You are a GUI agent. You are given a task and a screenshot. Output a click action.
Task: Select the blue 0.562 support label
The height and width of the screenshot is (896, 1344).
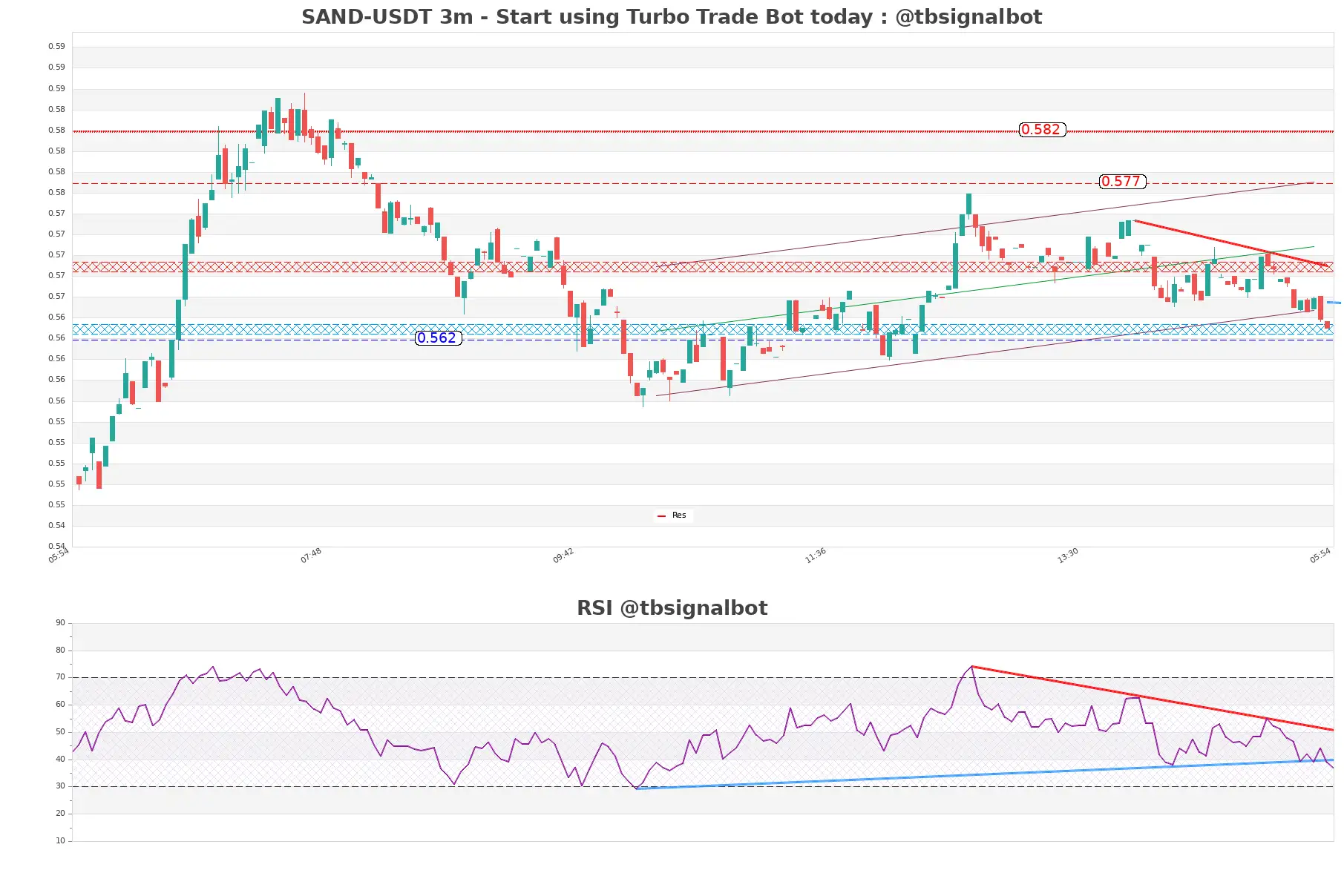coord(438,338)
